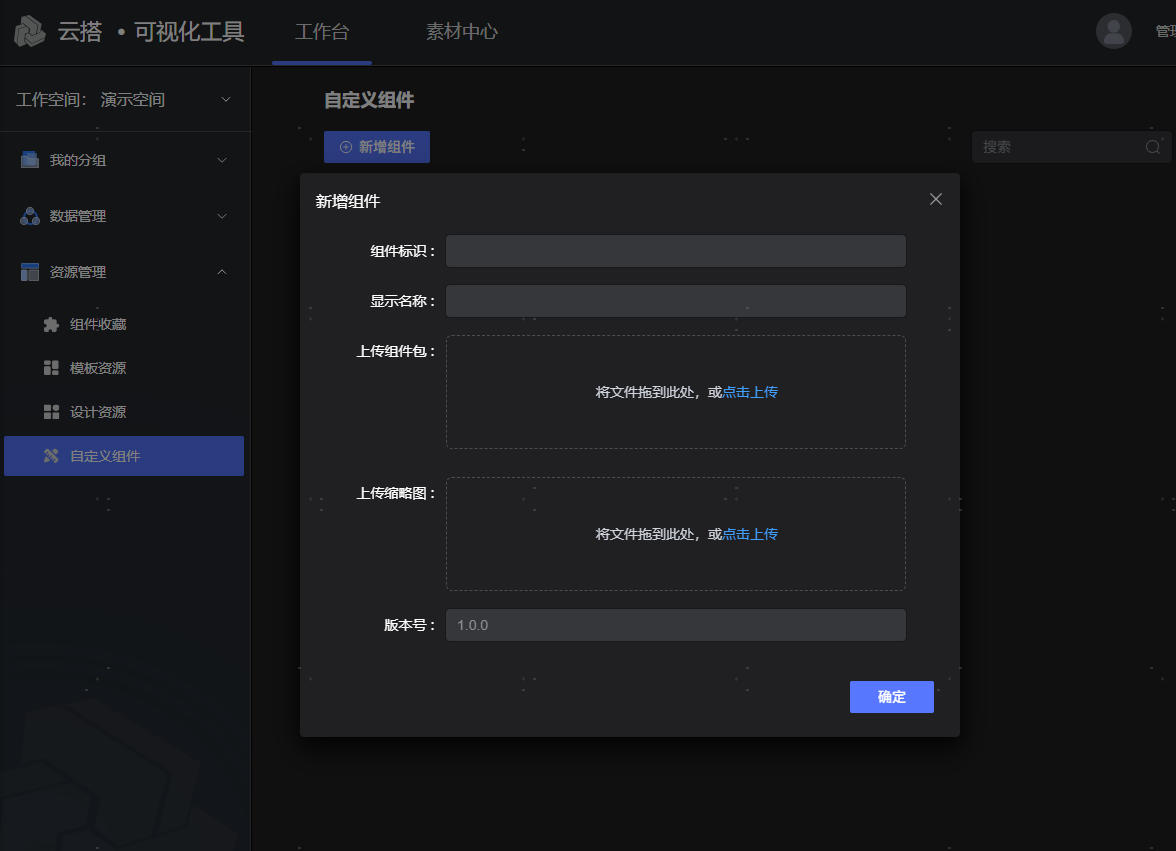This screenshot has height=851, width=1176.
Task: Click the 资源管理 layout icon
Action: pos(30,272)
